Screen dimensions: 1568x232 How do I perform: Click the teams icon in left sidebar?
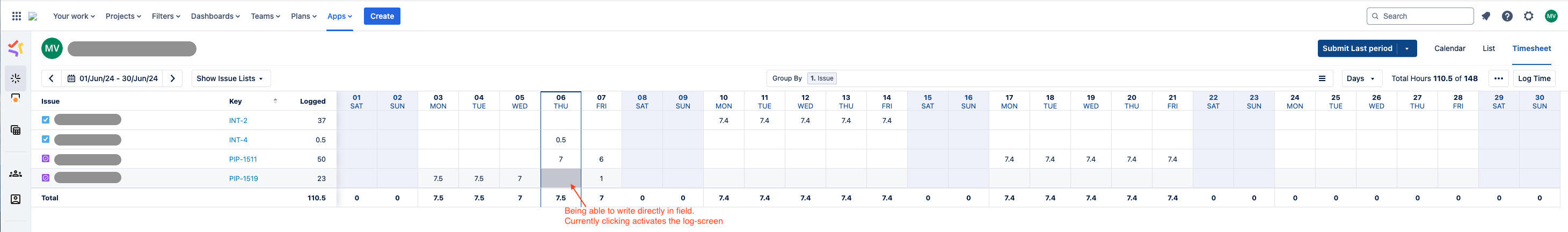coord(16,174)
